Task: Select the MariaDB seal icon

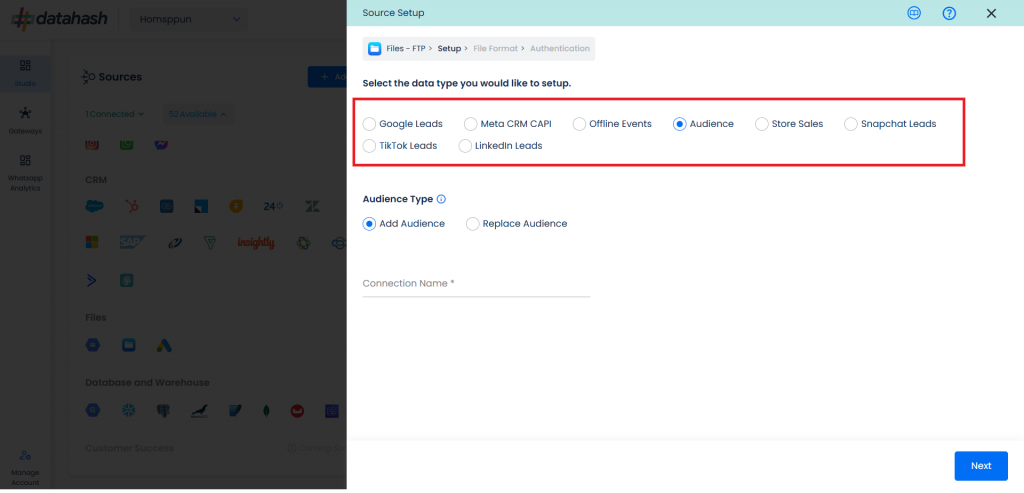Action: 199,411
